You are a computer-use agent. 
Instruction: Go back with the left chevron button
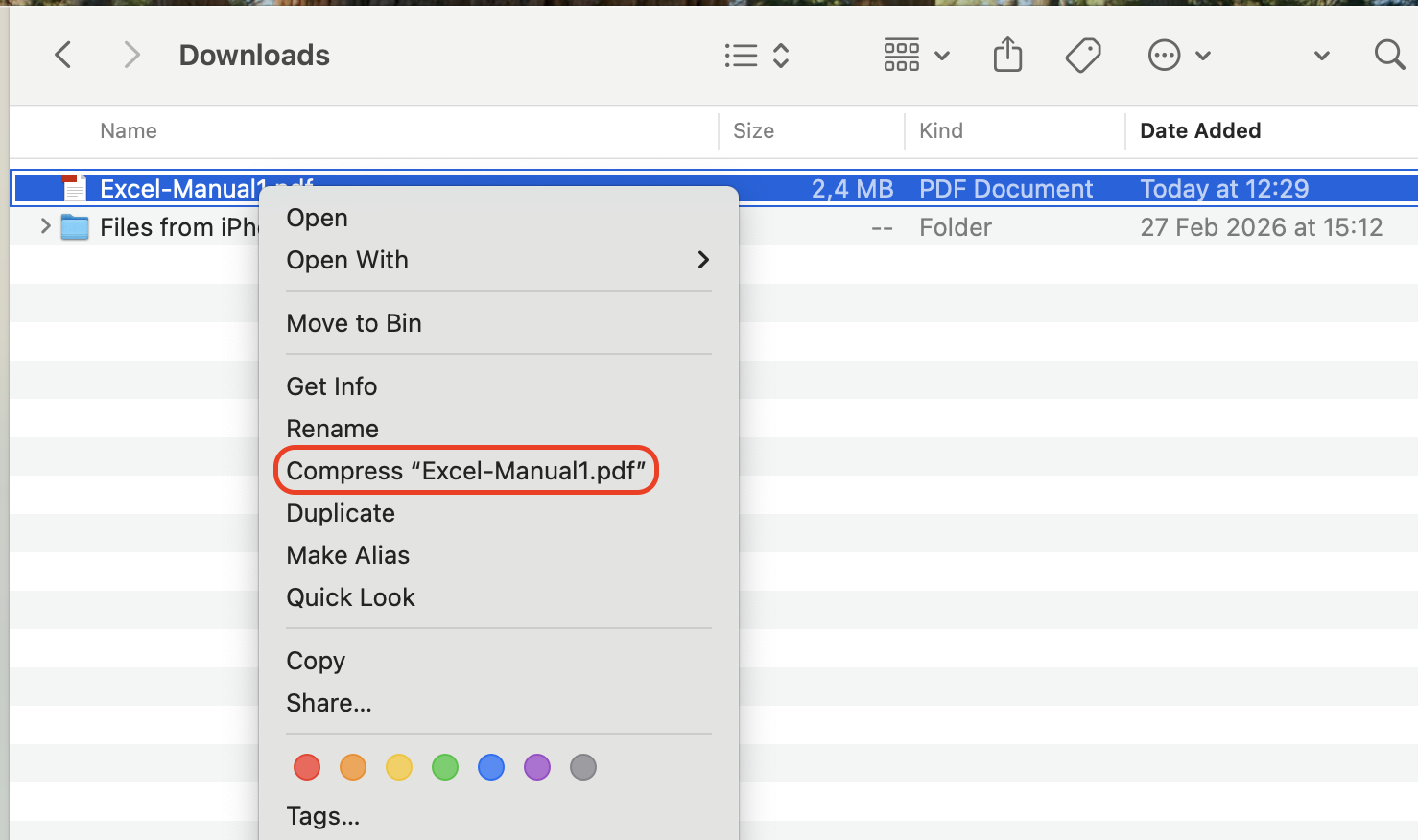coord(63,55)
